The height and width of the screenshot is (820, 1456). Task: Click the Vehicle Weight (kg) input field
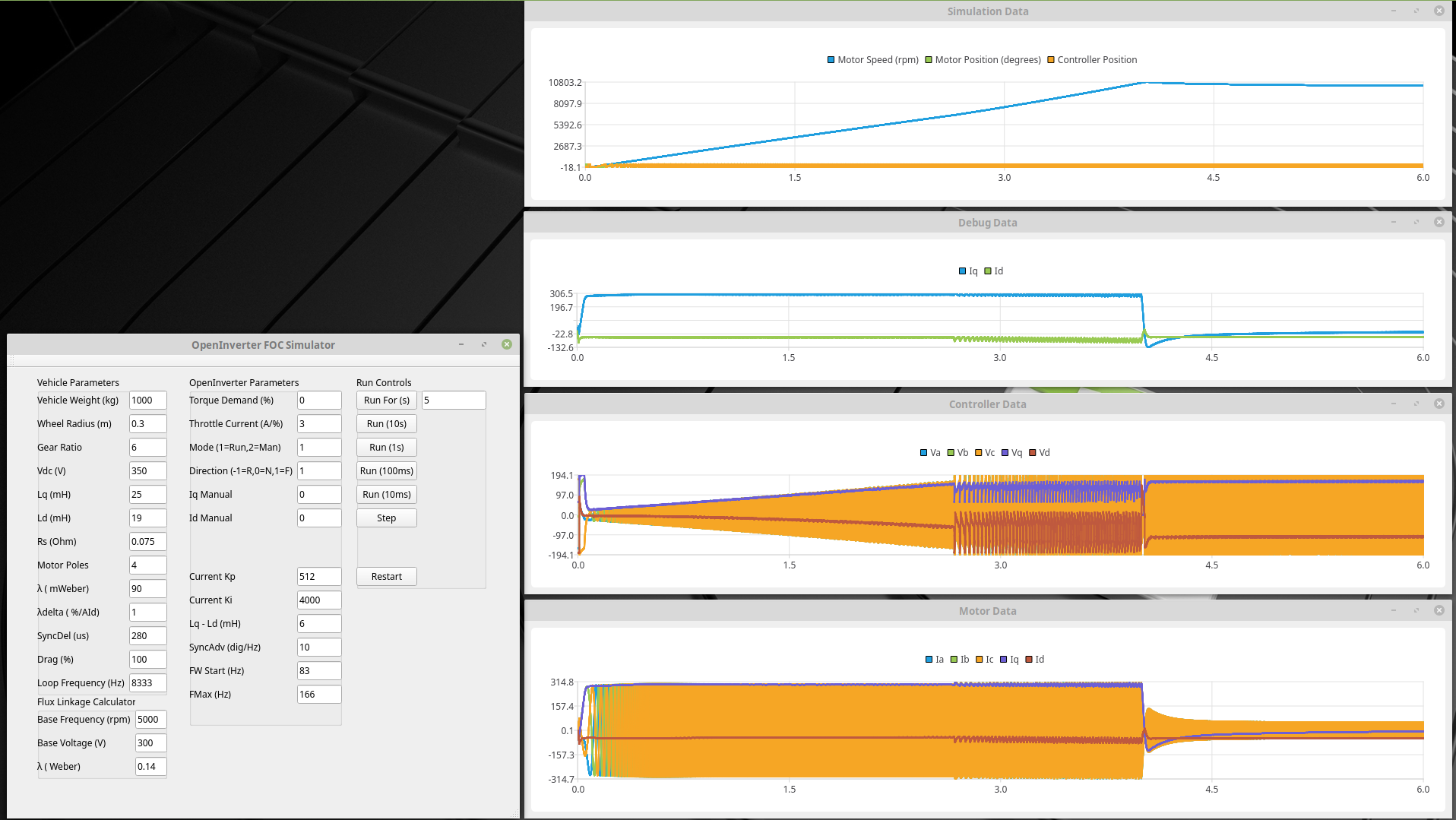[x=147, y=401]
